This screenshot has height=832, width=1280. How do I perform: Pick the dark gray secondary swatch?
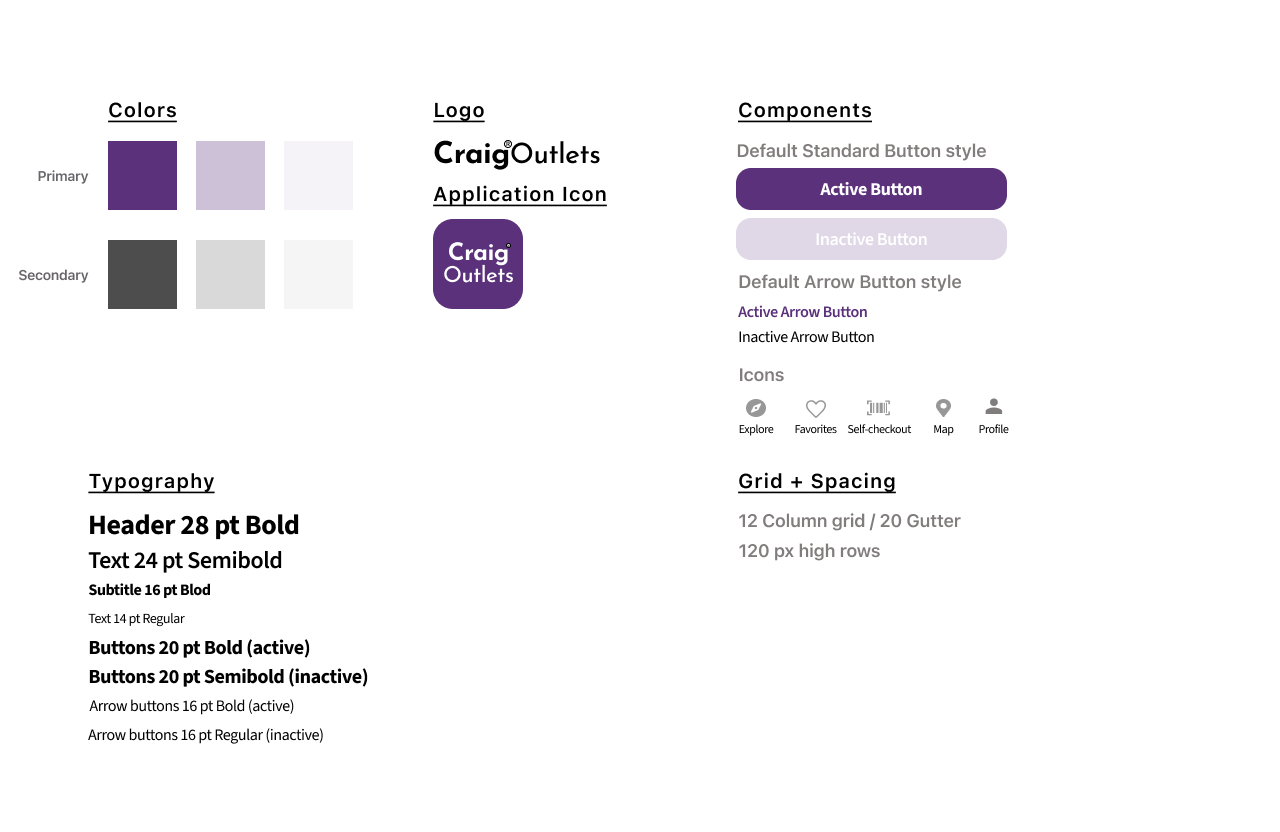pos(142,274)
